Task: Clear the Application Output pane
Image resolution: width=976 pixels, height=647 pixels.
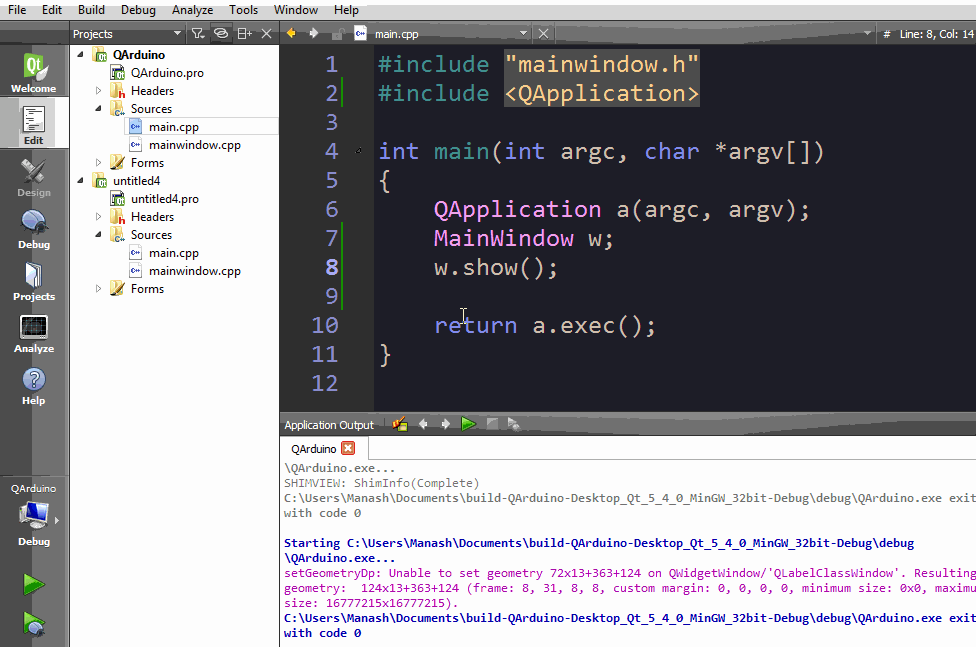Action: [x=400, y=424]
